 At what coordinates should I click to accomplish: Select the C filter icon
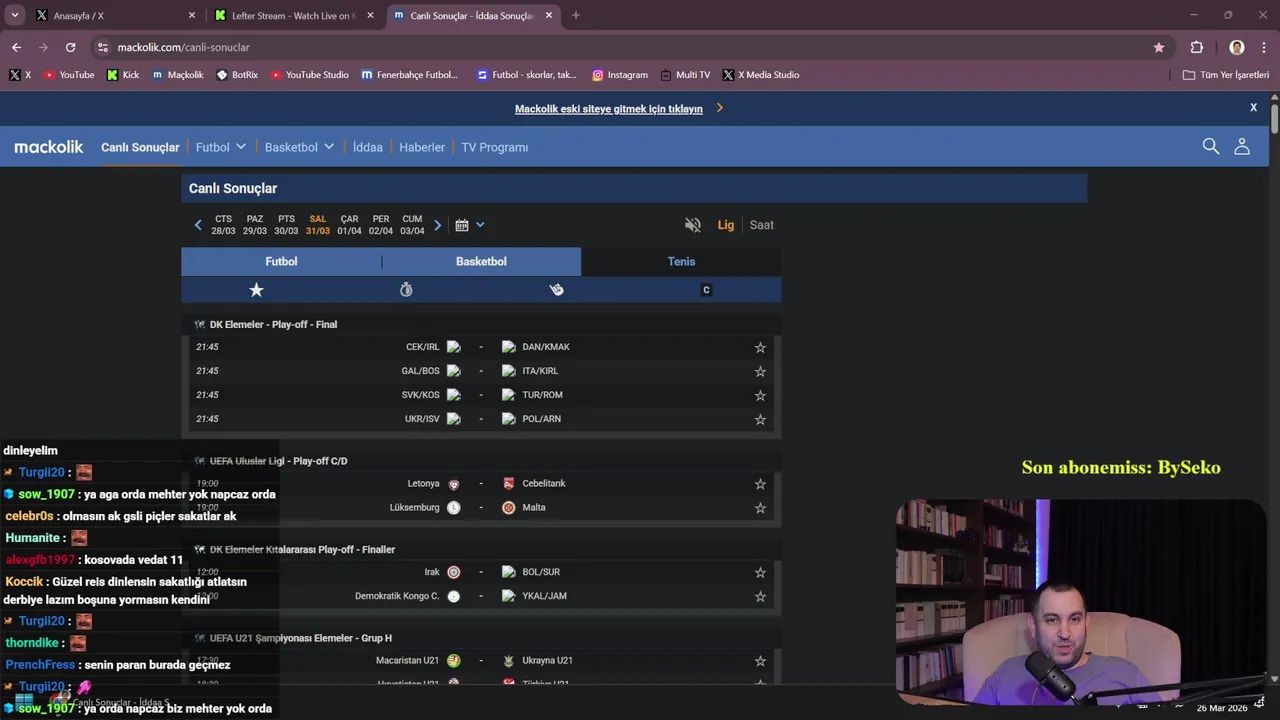706,290
